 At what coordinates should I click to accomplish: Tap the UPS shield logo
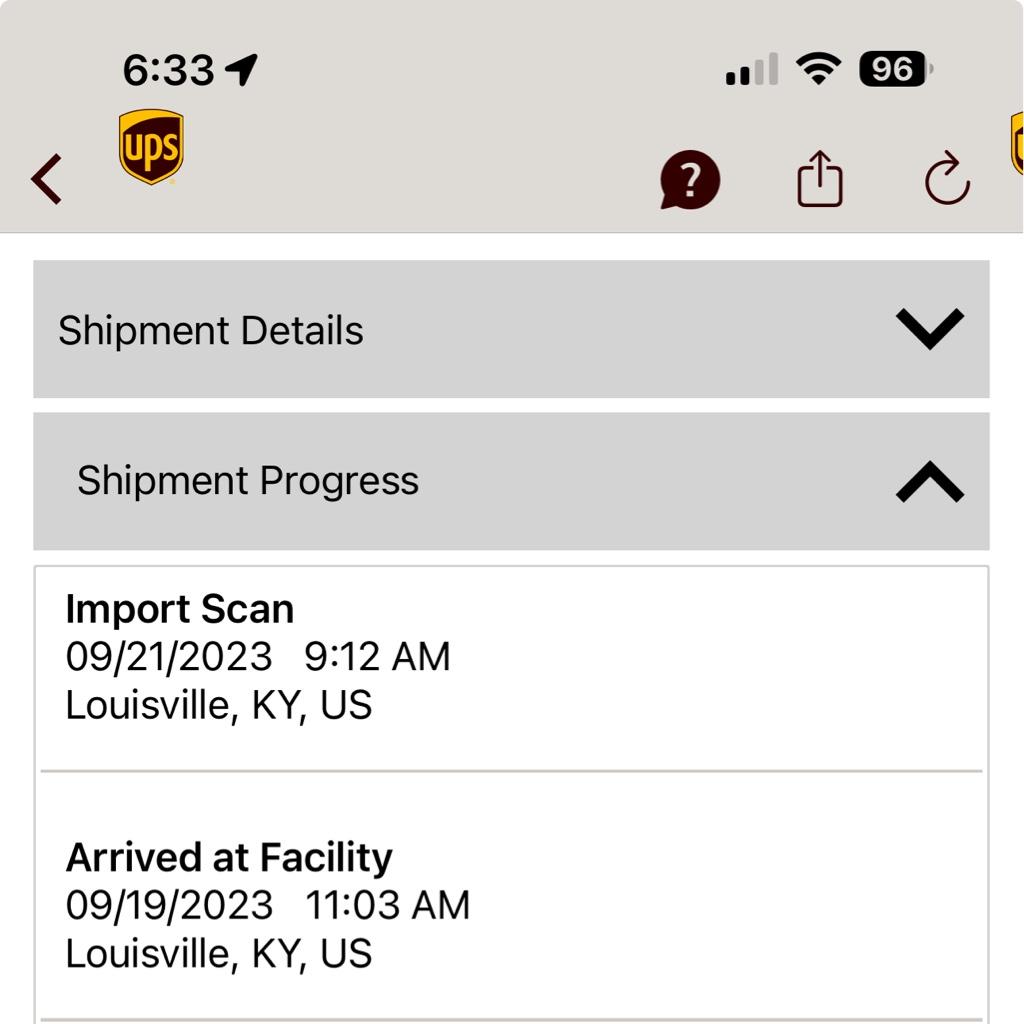click(152, 147)
